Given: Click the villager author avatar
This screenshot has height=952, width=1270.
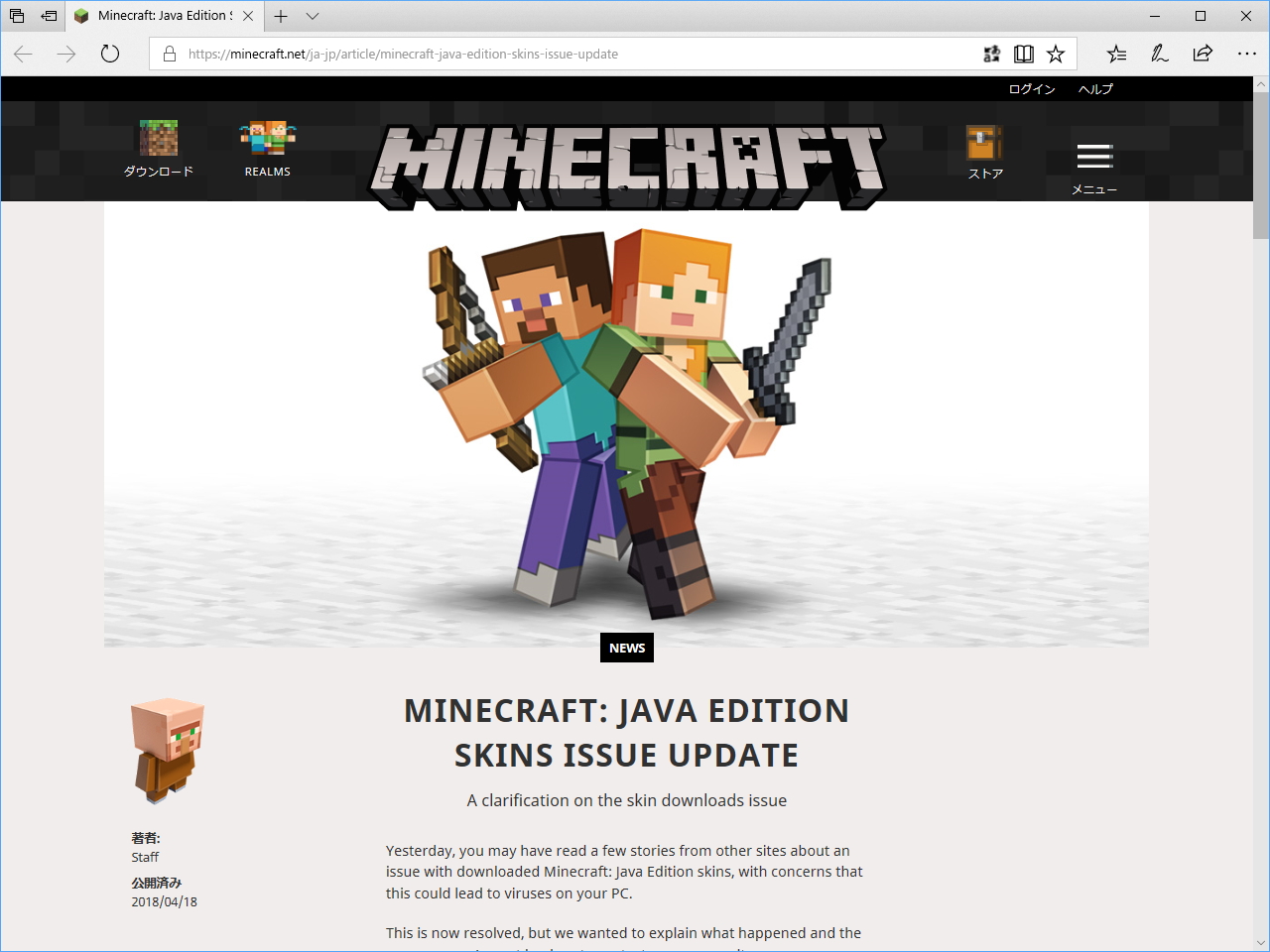Looking at the screenshot, I should pos(167,750).
